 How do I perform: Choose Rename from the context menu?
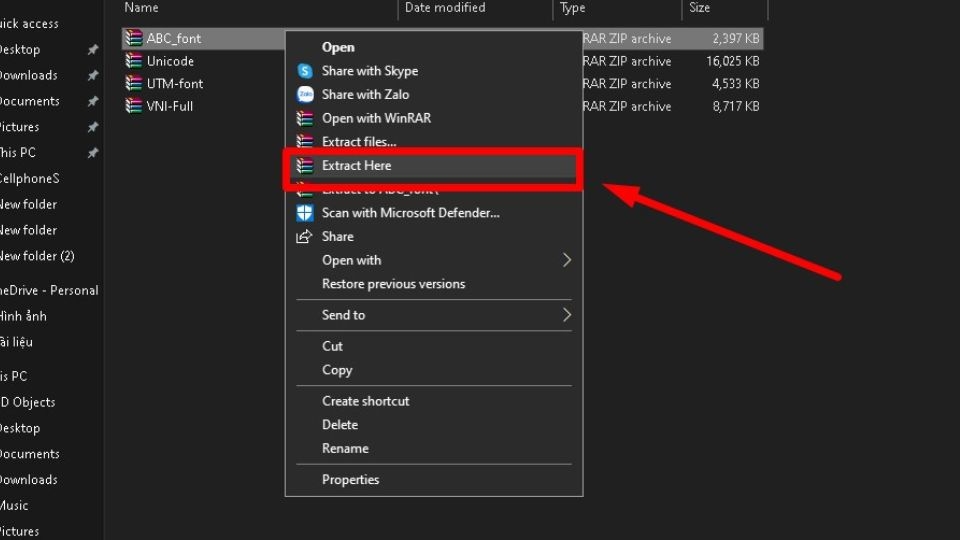coord(345,448)
